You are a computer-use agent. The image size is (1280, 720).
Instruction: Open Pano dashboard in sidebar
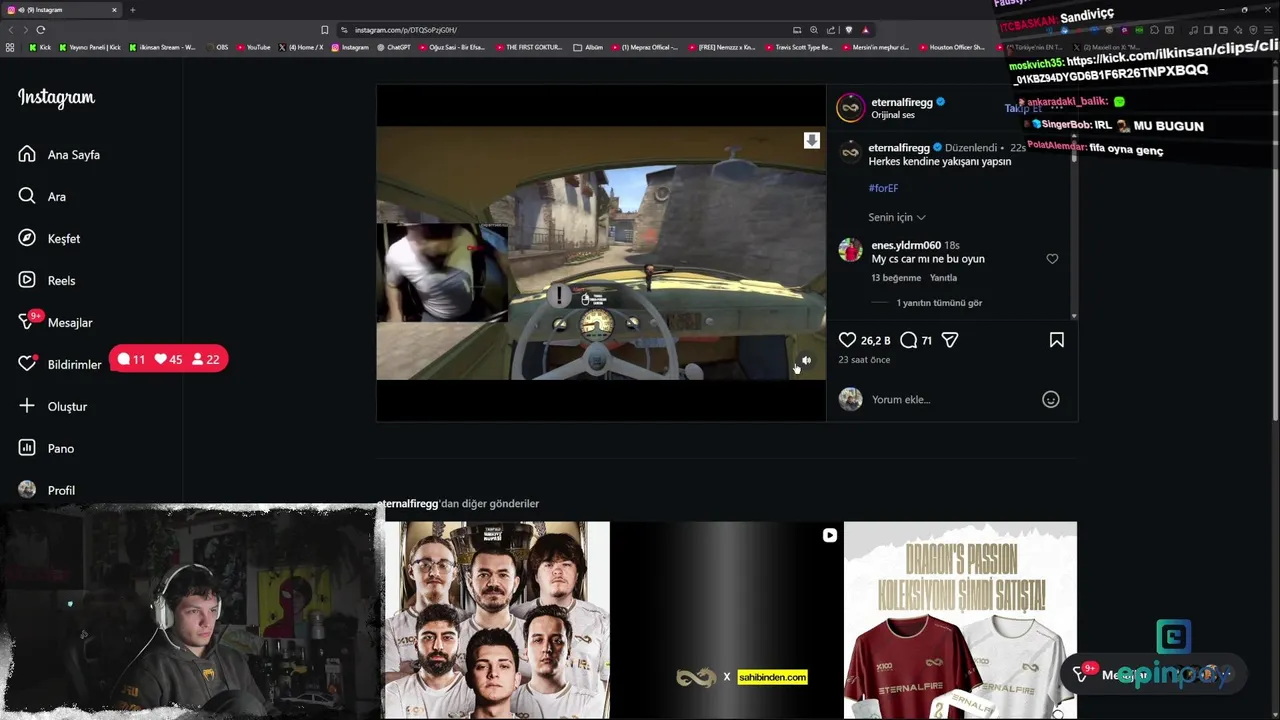(46, 448)
